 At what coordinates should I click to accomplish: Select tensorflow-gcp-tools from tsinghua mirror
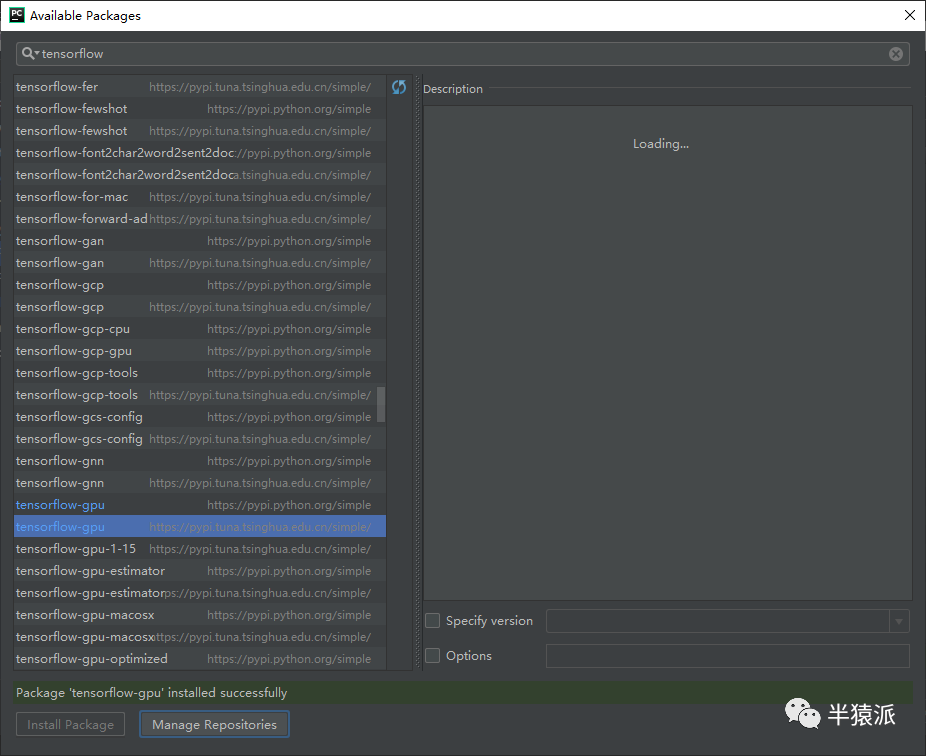point(200,395)
